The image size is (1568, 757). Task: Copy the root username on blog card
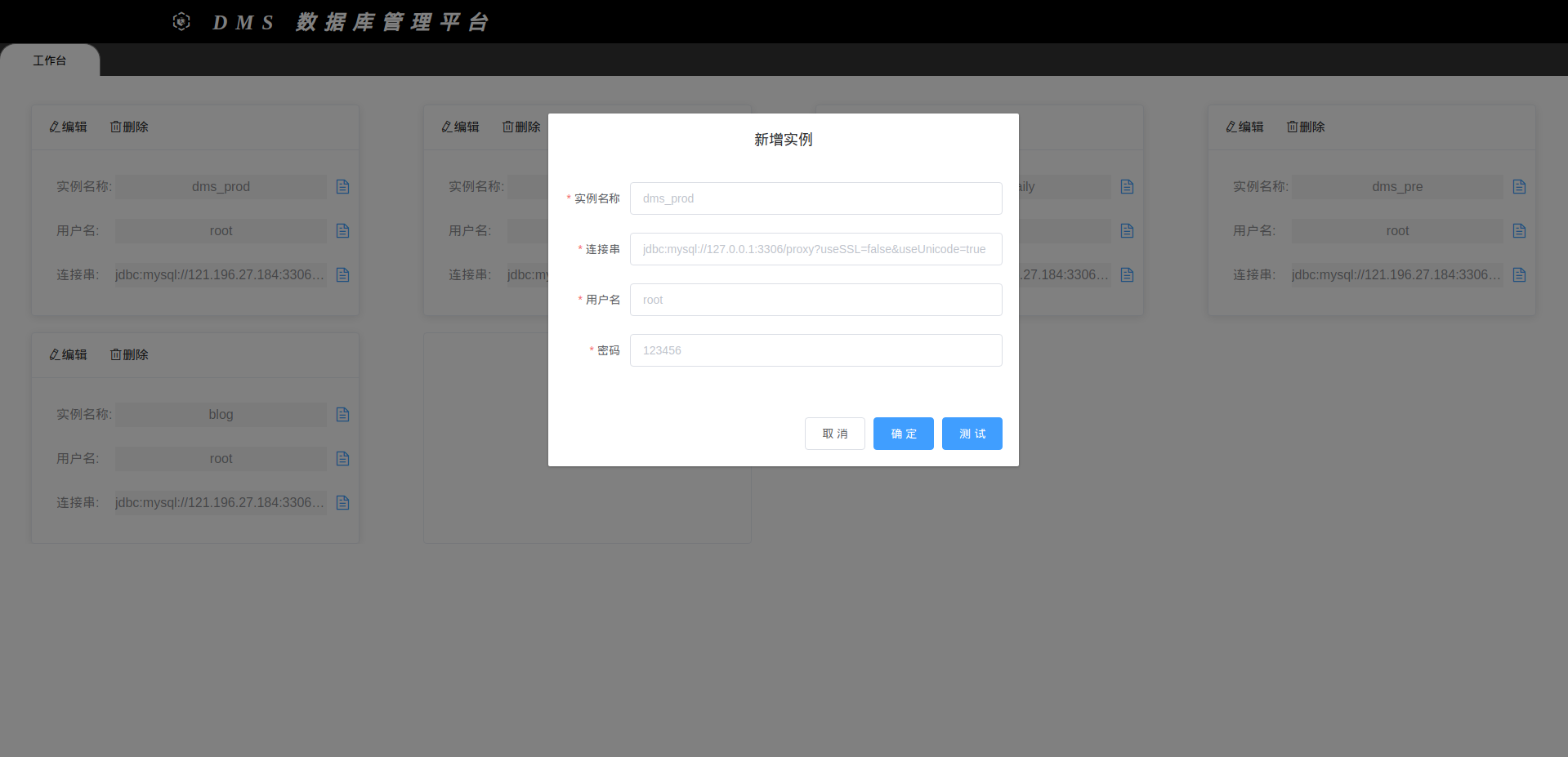point(343,459)
